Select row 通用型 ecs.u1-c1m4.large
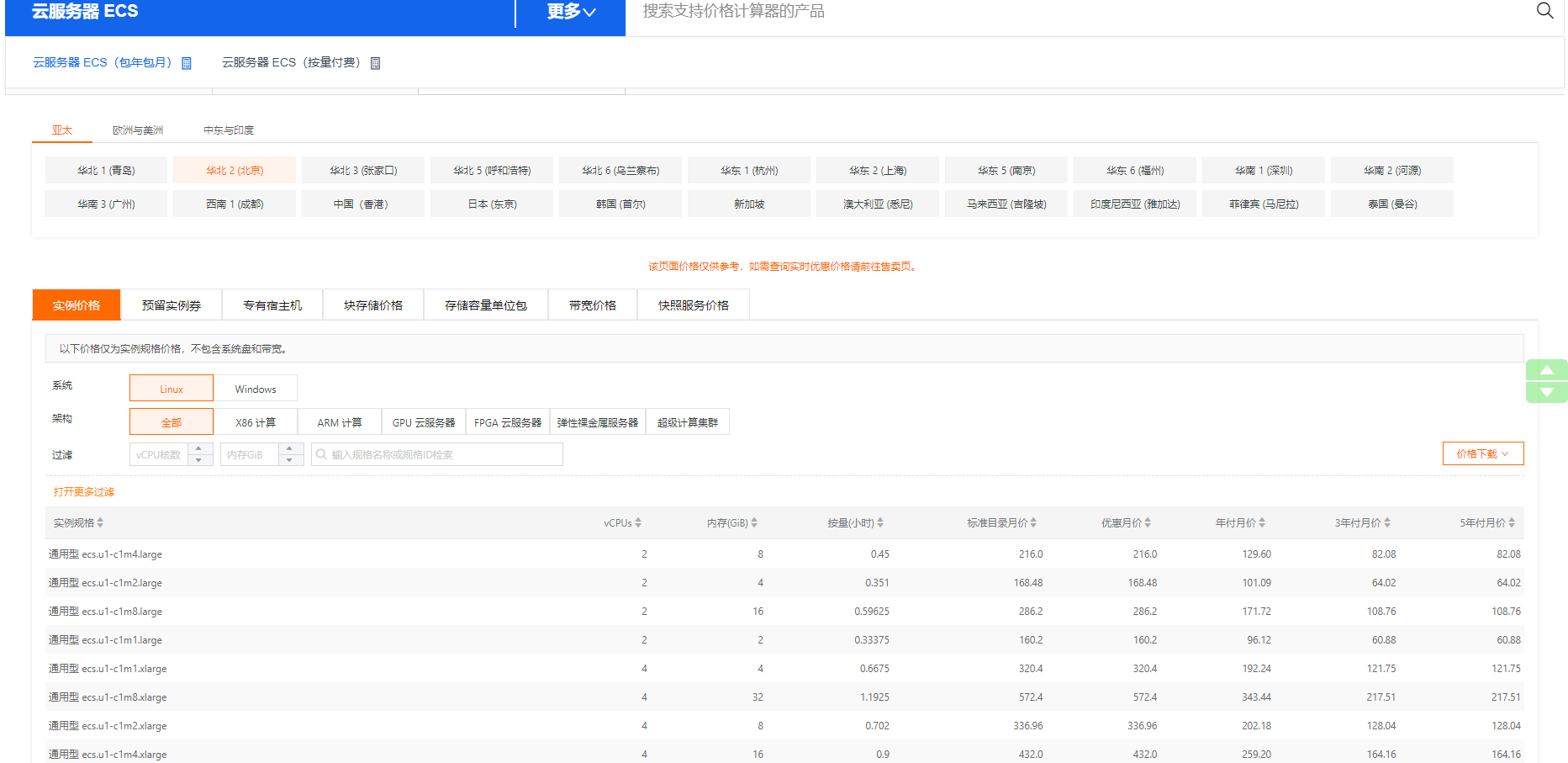Screen dimensions: 1568x763 (x=784, y=554)
